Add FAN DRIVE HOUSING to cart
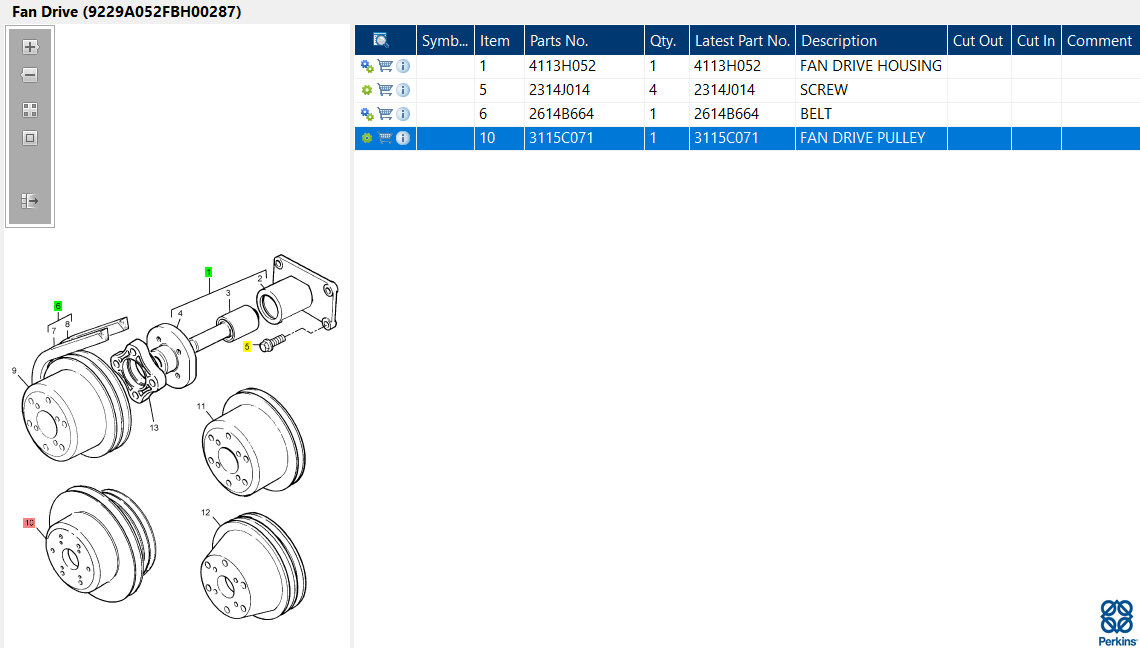This screenshot has height=648, width=1140. 385,66
